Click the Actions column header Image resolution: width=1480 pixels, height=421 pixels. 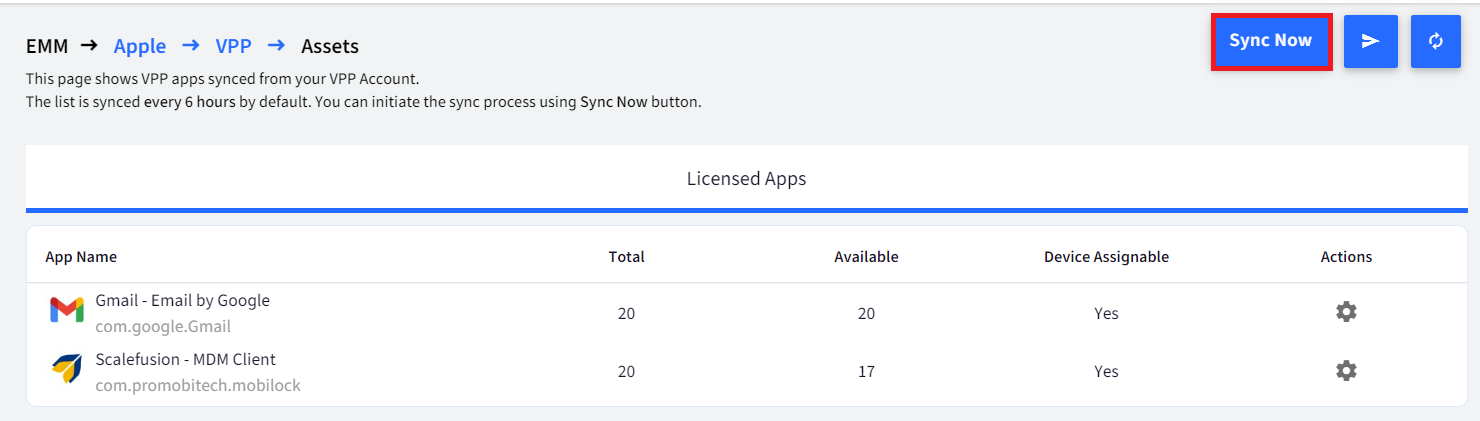coord(1346,257)
